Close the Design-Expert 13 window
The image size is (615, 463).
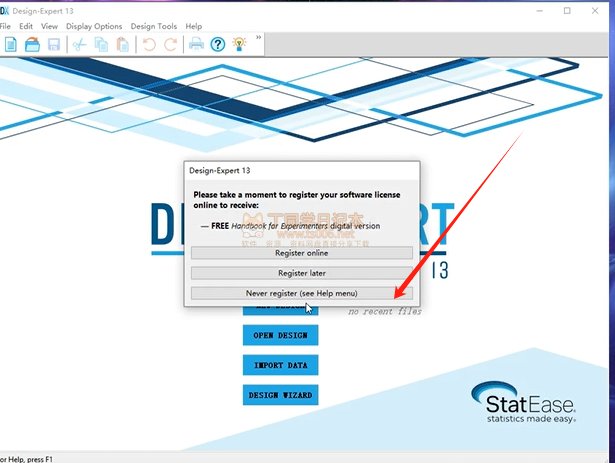pyautogui.click(x=595, y=11)
